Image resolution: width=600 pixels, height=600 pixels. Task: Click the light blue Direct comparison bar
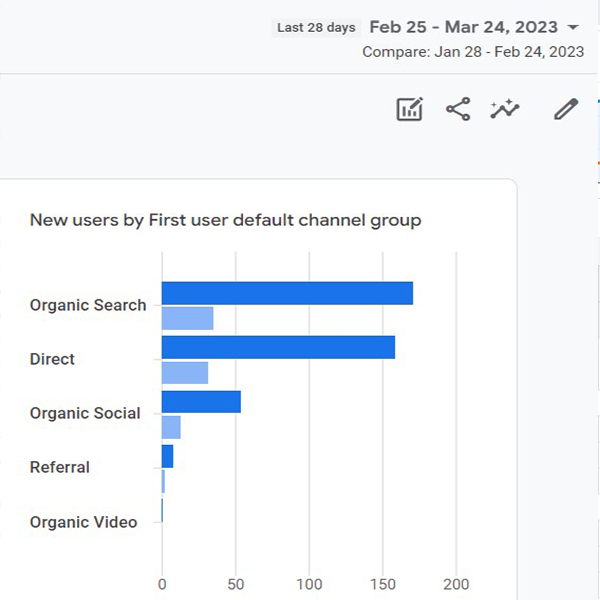point(185,373)
